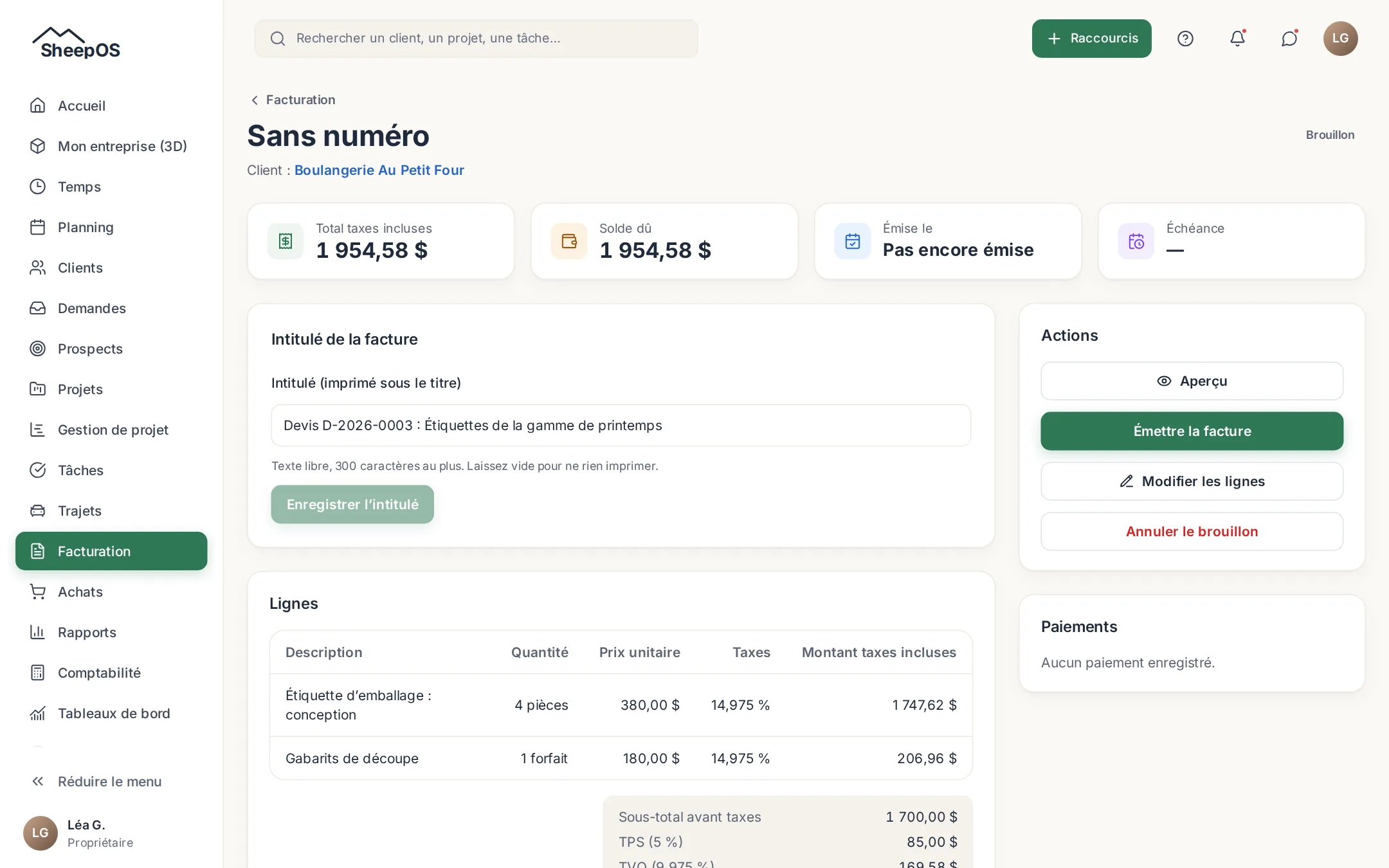Viewport: 1389px width, 868px height.
Task: Go back via Facturation breadcrumb
Action: pyautogui.click(x=293, y=100)
